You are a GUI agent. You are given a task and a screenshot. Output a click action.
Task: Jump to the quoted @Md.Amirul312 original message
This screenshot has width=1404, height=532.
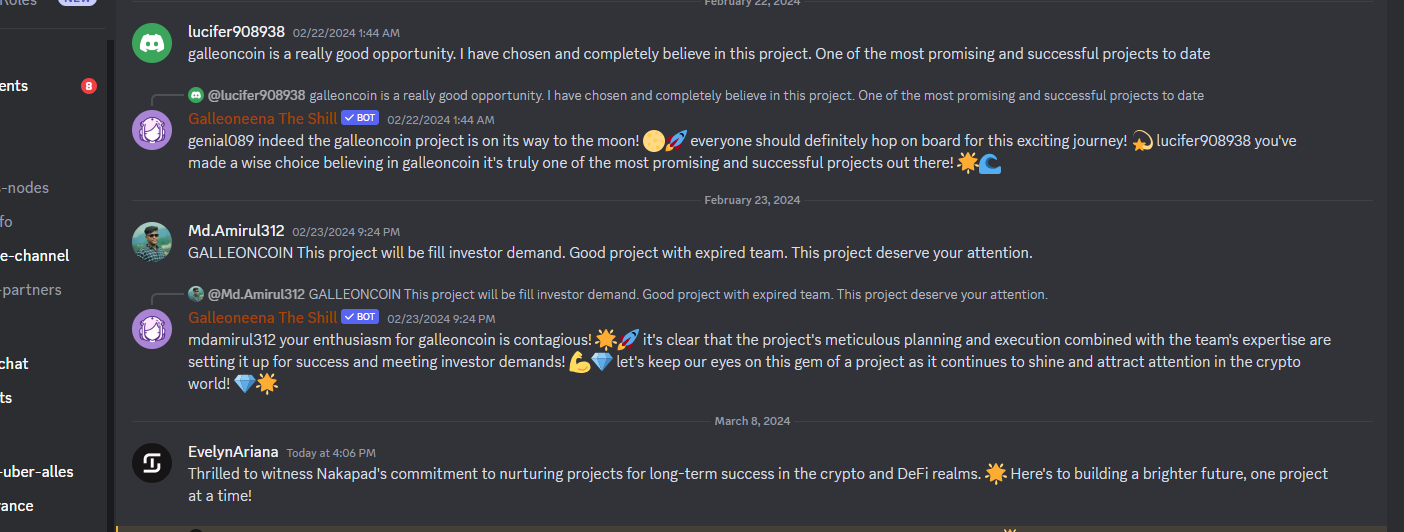click(x=678, y=295)
